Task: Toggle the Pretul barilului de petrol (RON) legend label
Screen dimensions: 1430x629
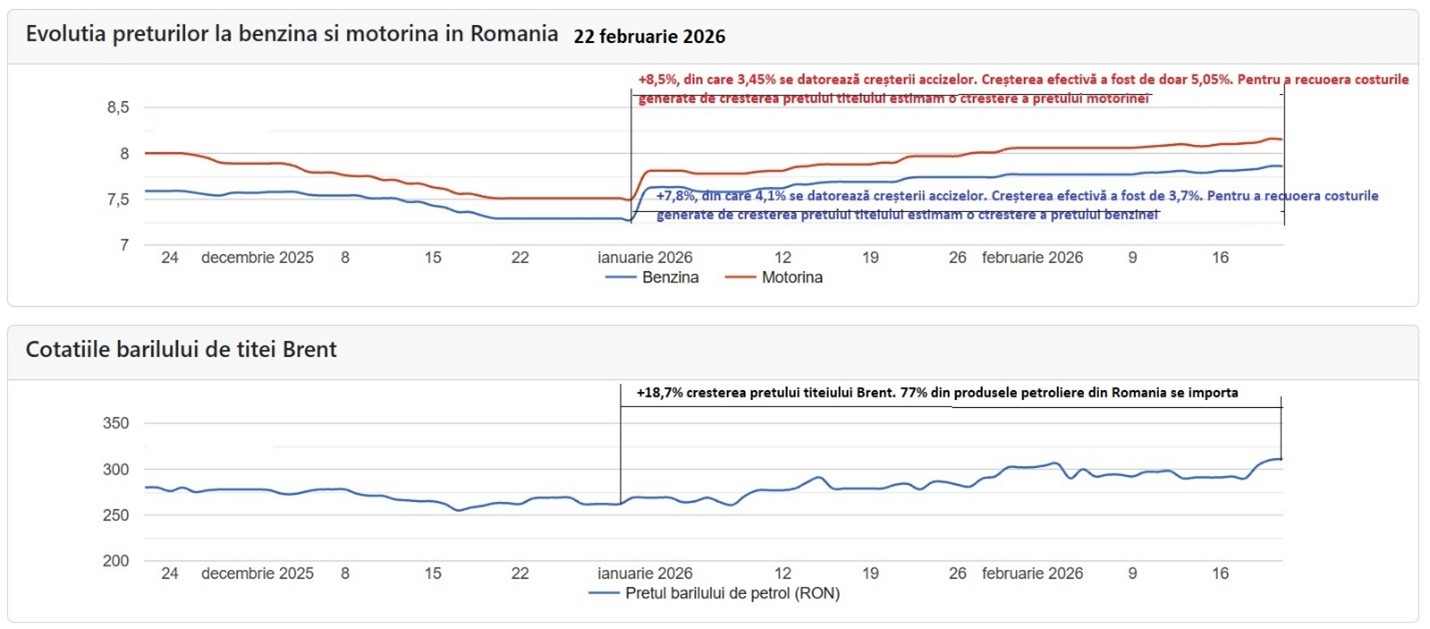Action: click(732, 594)
